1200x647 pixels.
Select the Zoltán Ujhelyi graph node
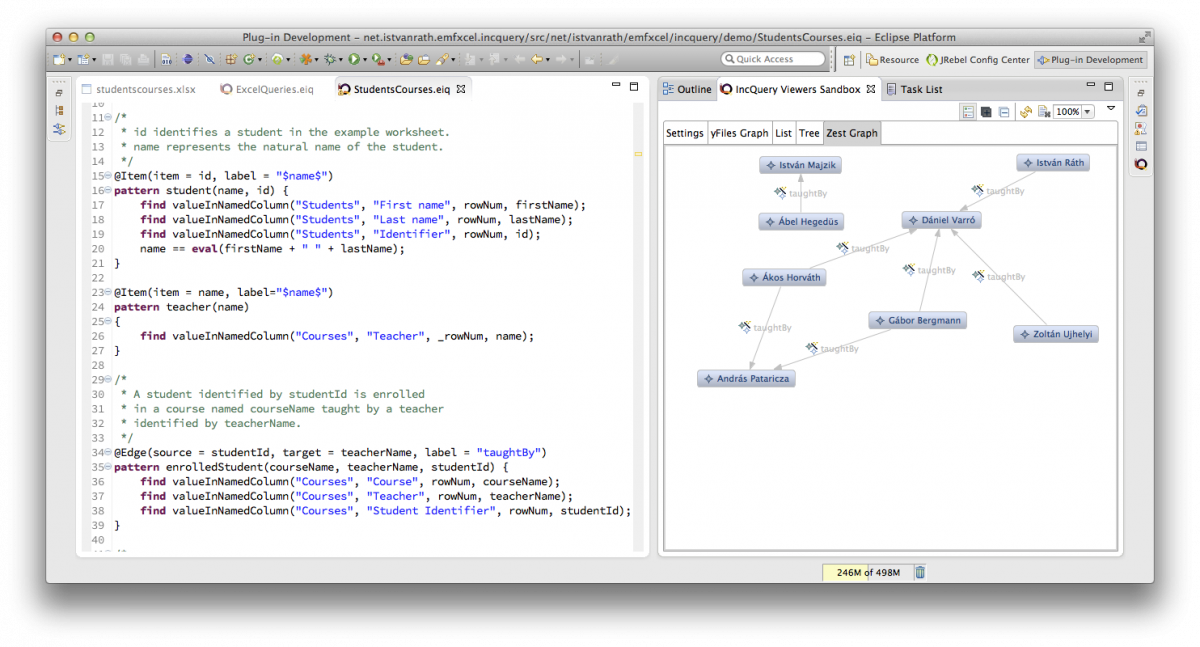1056,334
